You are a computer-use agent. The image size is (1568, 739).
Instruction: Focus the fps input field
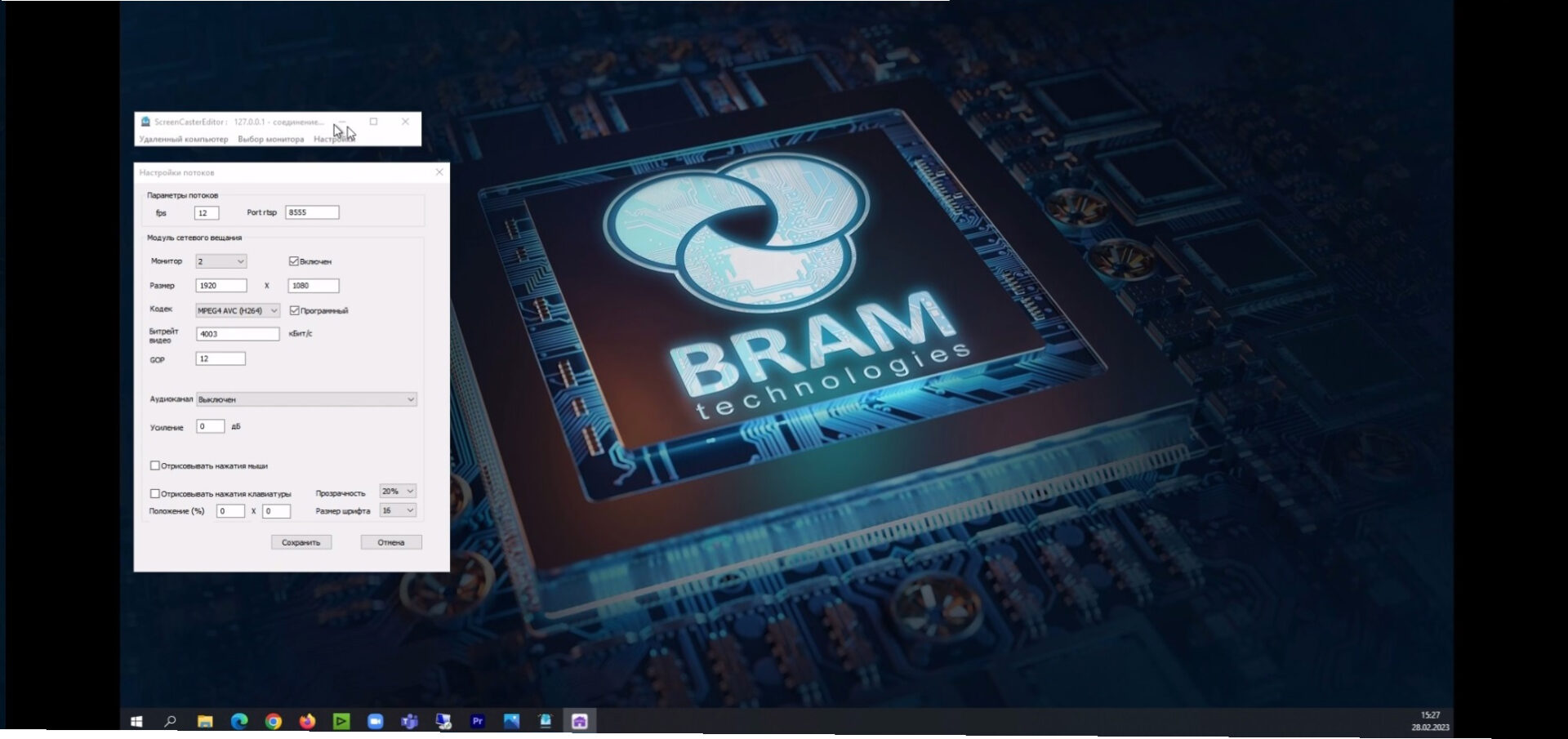(207, 213)
